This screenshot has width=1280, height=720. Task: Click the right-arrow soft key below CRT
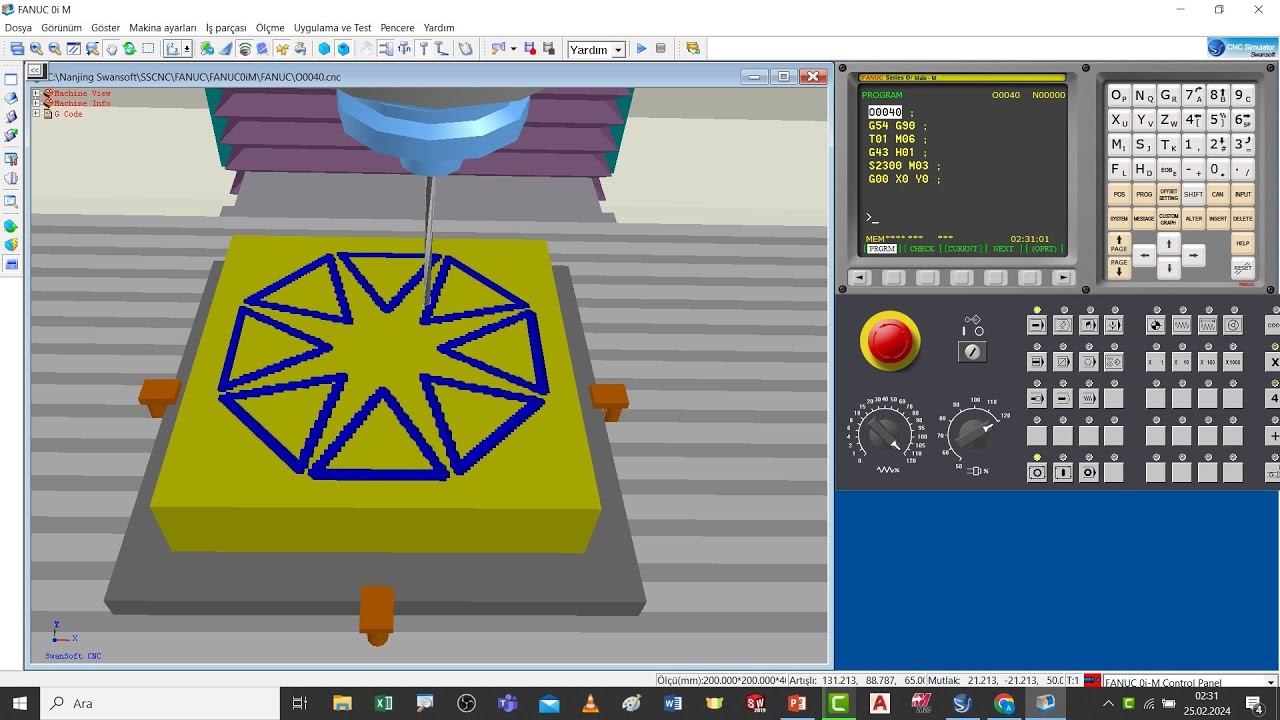click(1064, 278)
